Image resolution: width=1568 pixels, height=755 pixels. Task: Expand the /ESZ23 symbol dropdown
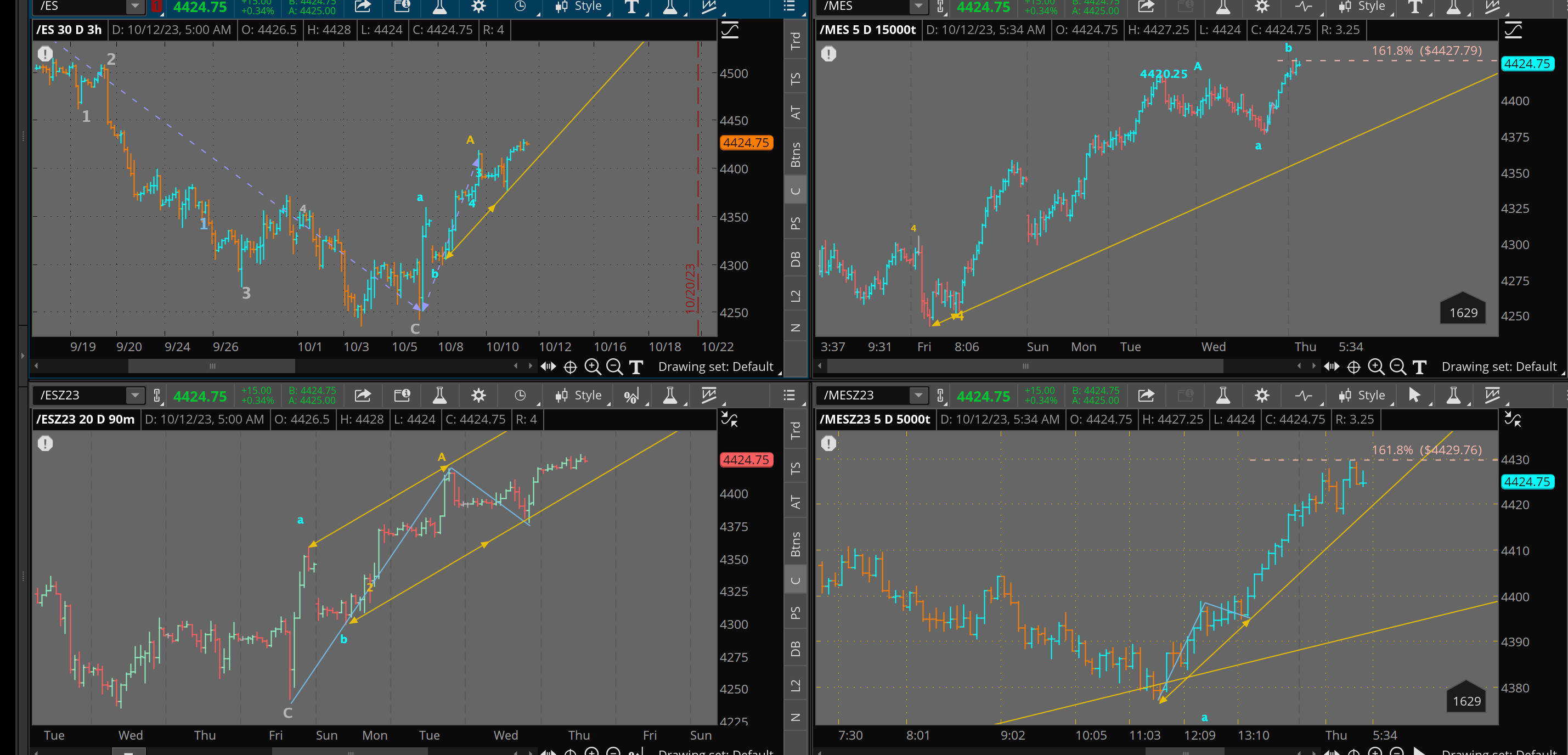click(x=134, y=396)
